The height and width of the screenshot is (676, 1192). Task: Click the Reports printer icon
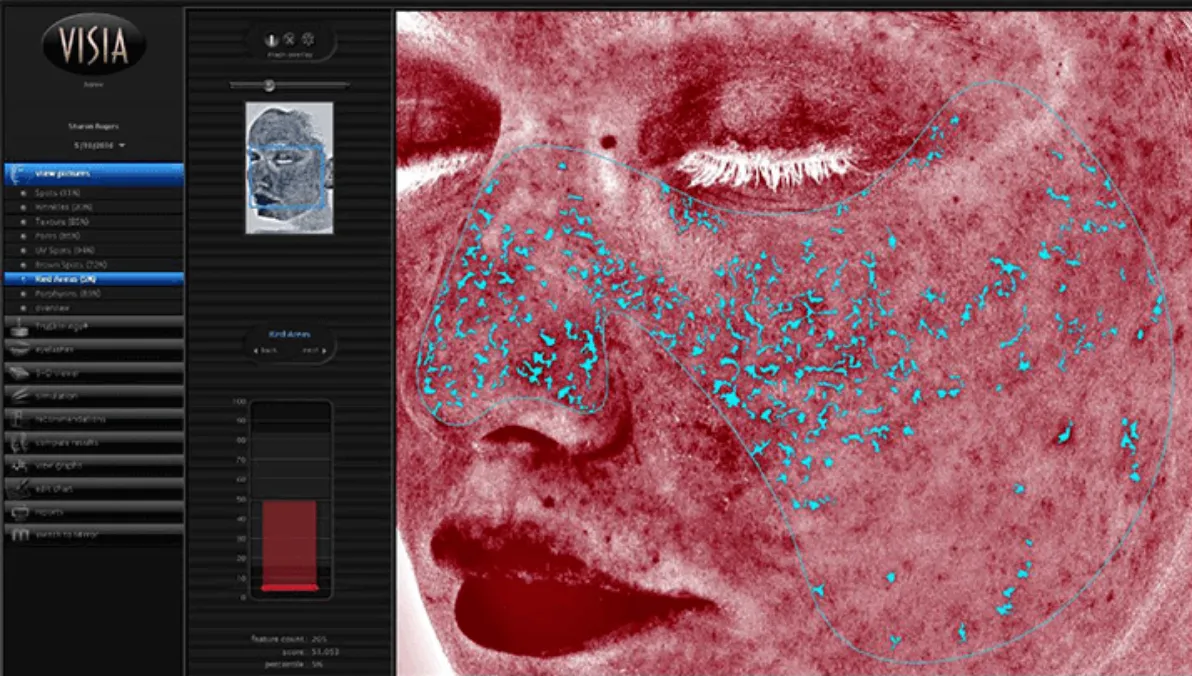click(20, 511)
